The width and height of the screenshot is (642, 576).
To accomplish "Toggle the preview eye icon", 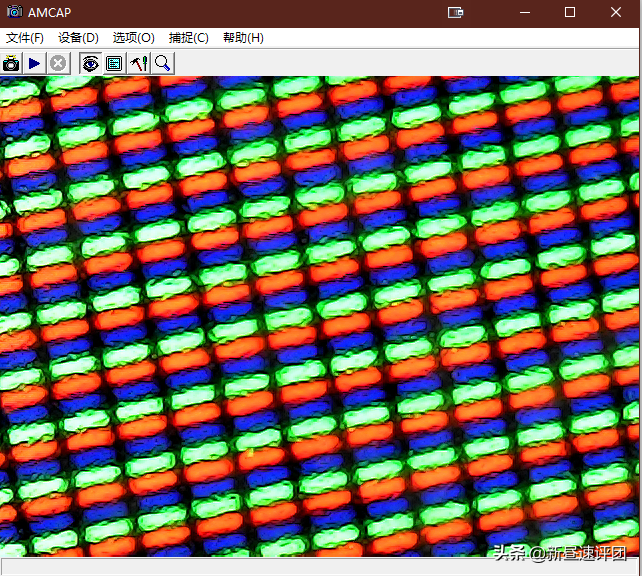I will (x=90, y=63).
